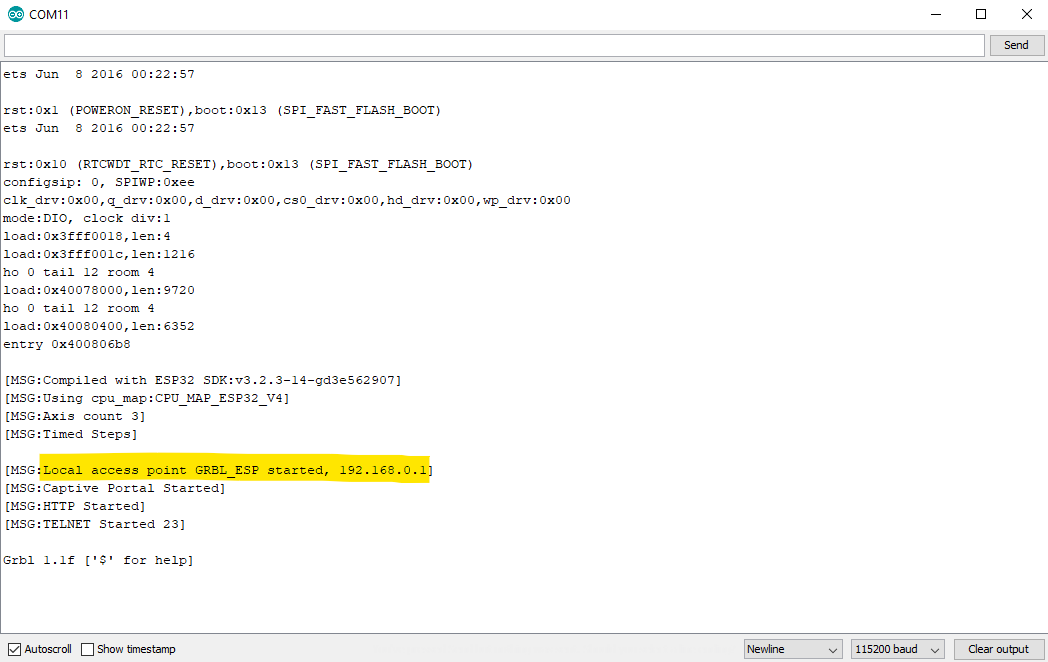The image size is (1048, 662).
Task: Open the line ending dropdown set to Newline
Action: [x=792, y=648]
